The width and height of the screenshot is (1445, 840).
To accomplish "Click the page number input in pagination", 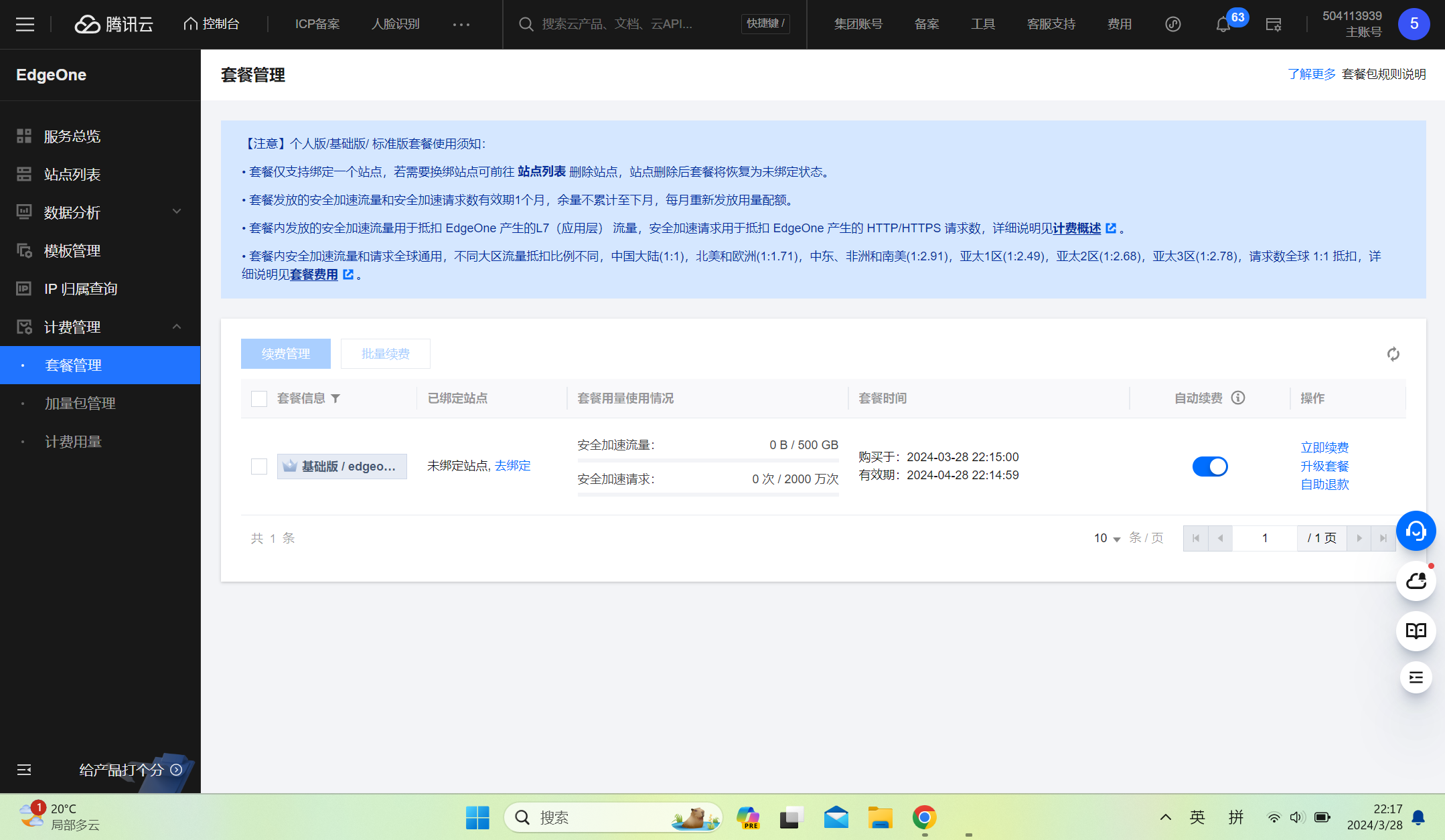I will coord(1264,537).
